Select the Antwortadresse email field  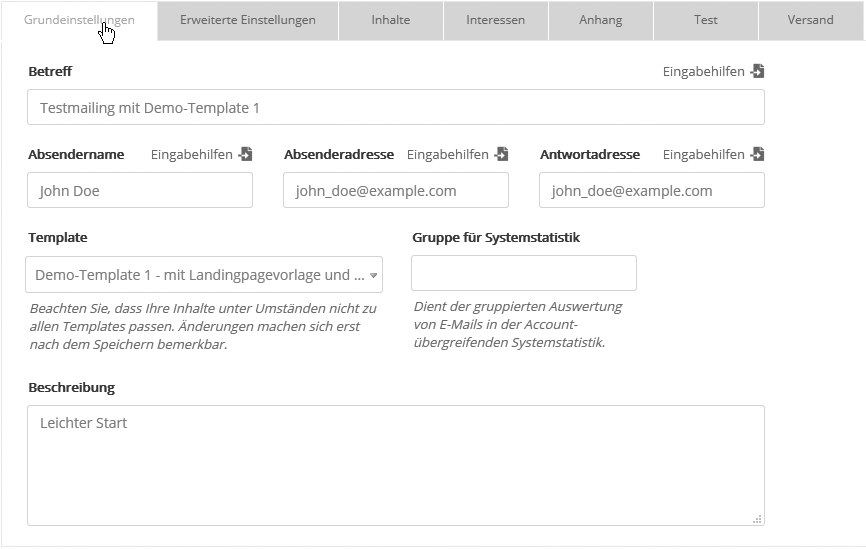[651, 191]
